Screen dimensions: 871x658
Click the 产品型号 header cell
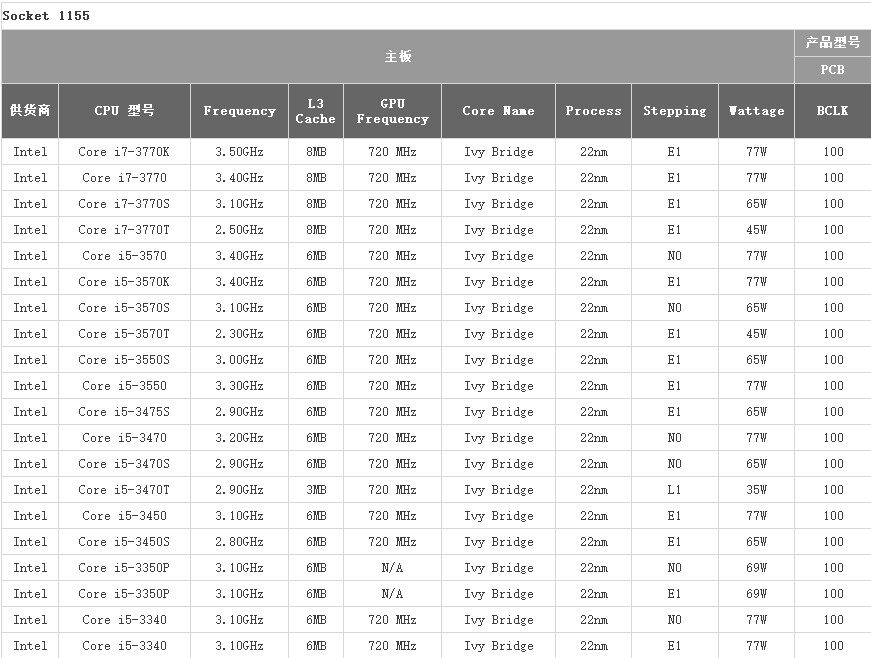click(833, 42)
